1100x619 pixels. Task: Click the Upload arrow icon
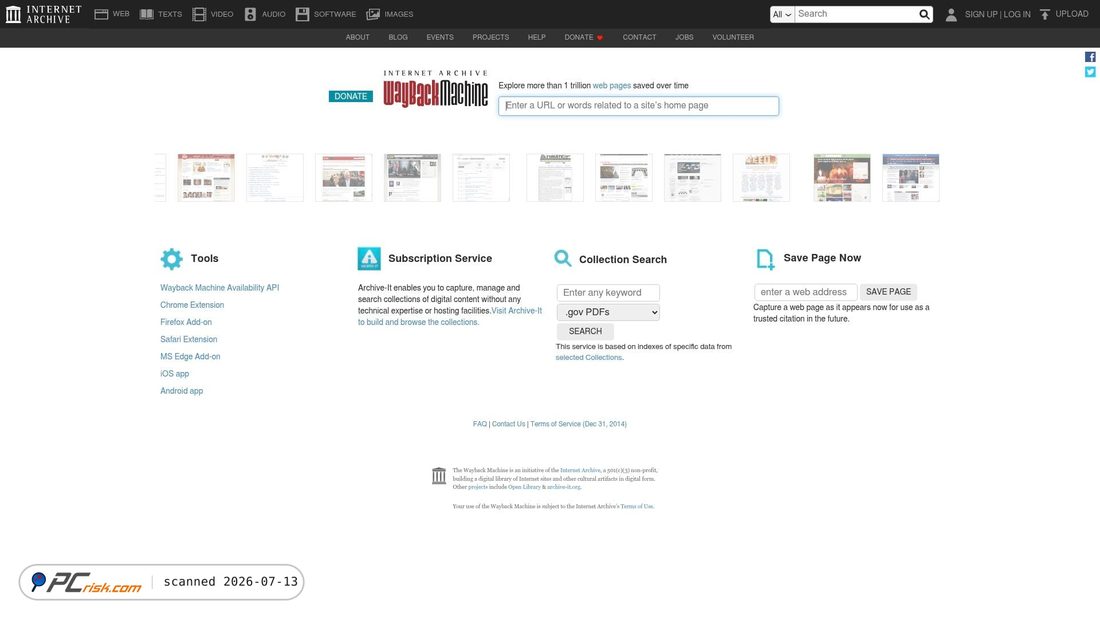(x=1045, y=14)
